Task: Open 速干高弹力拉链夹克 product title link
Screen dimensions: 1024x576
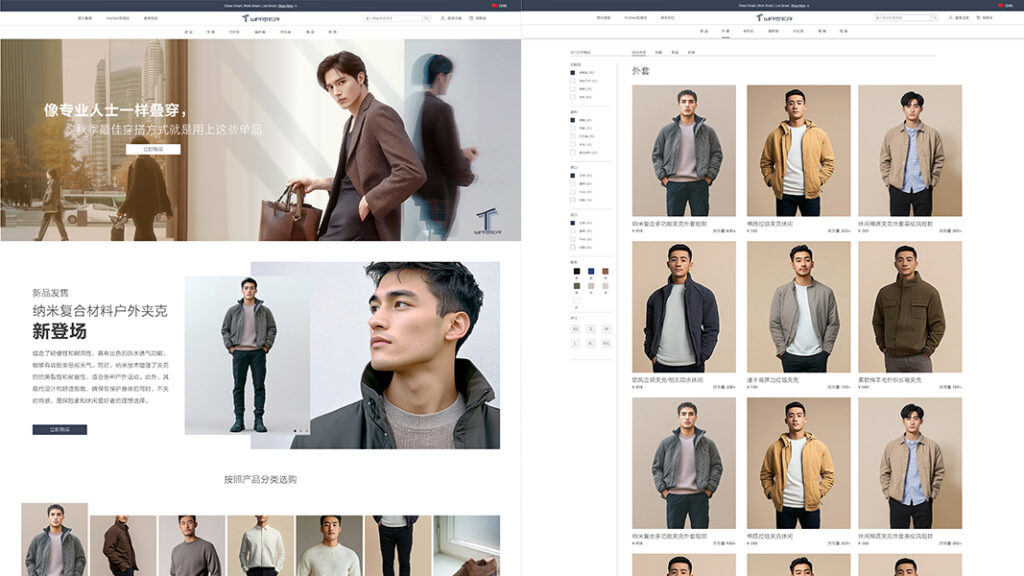Action: click(773, 379)
